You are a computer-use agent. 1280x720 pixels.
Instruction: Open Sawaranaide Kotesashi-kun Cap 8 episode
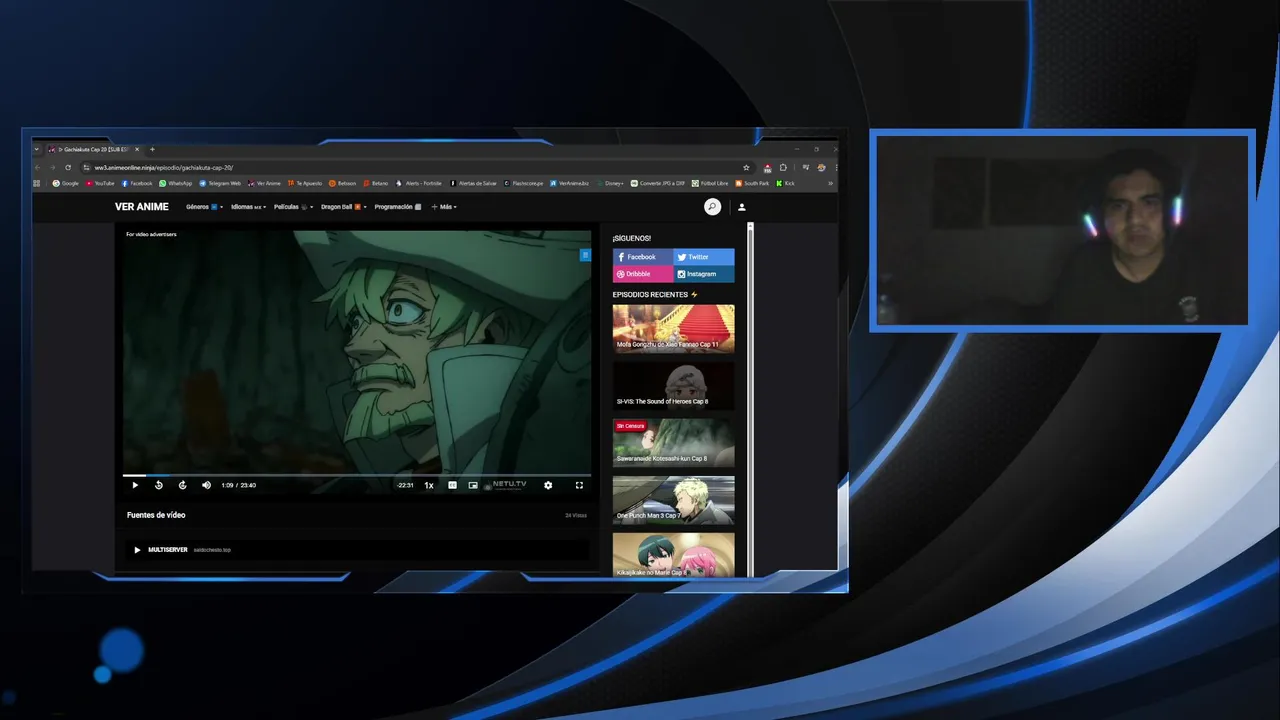(x=673, y=443)
